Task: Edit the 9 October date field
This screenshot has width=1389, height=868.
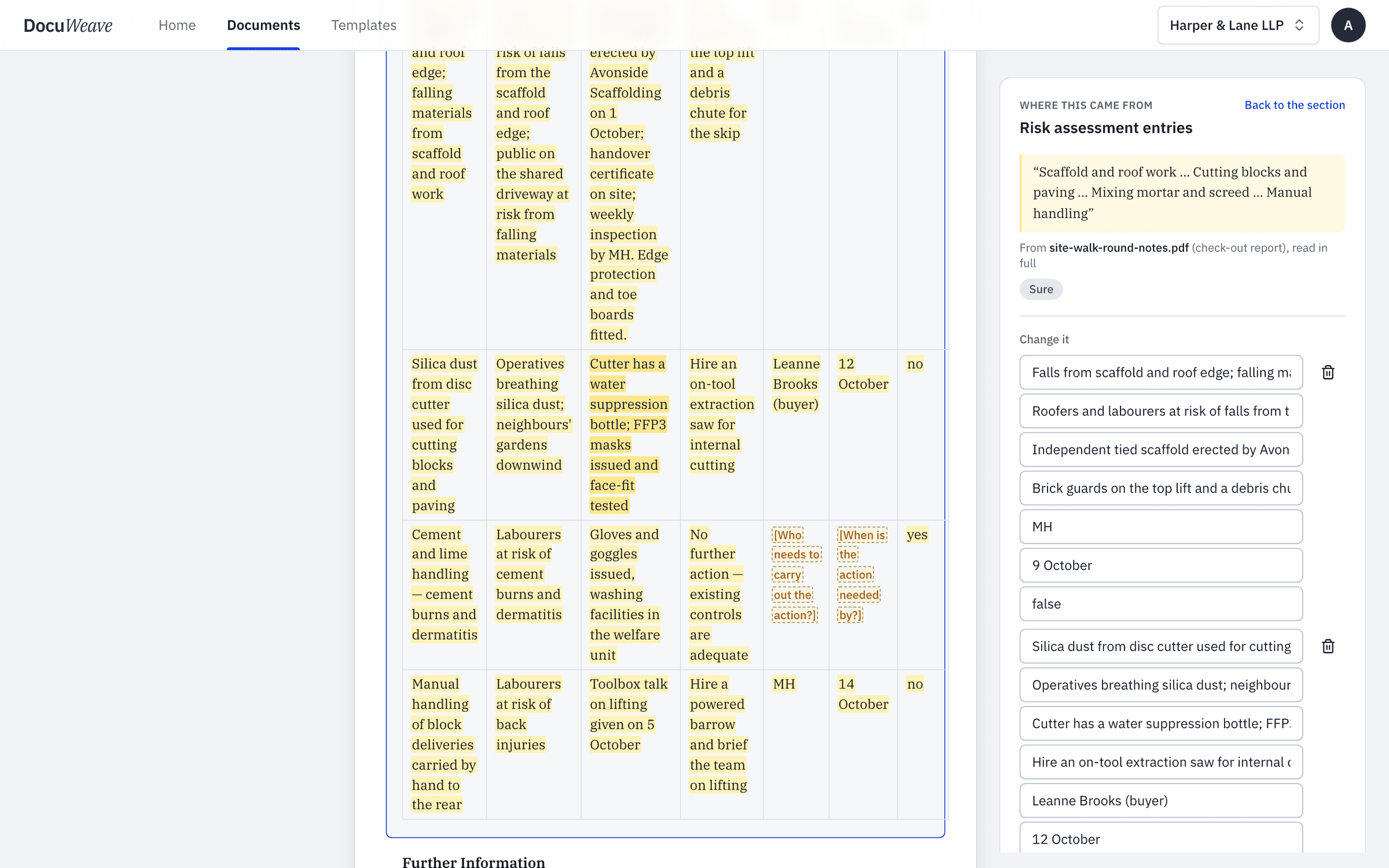Action: (1161, 565)
